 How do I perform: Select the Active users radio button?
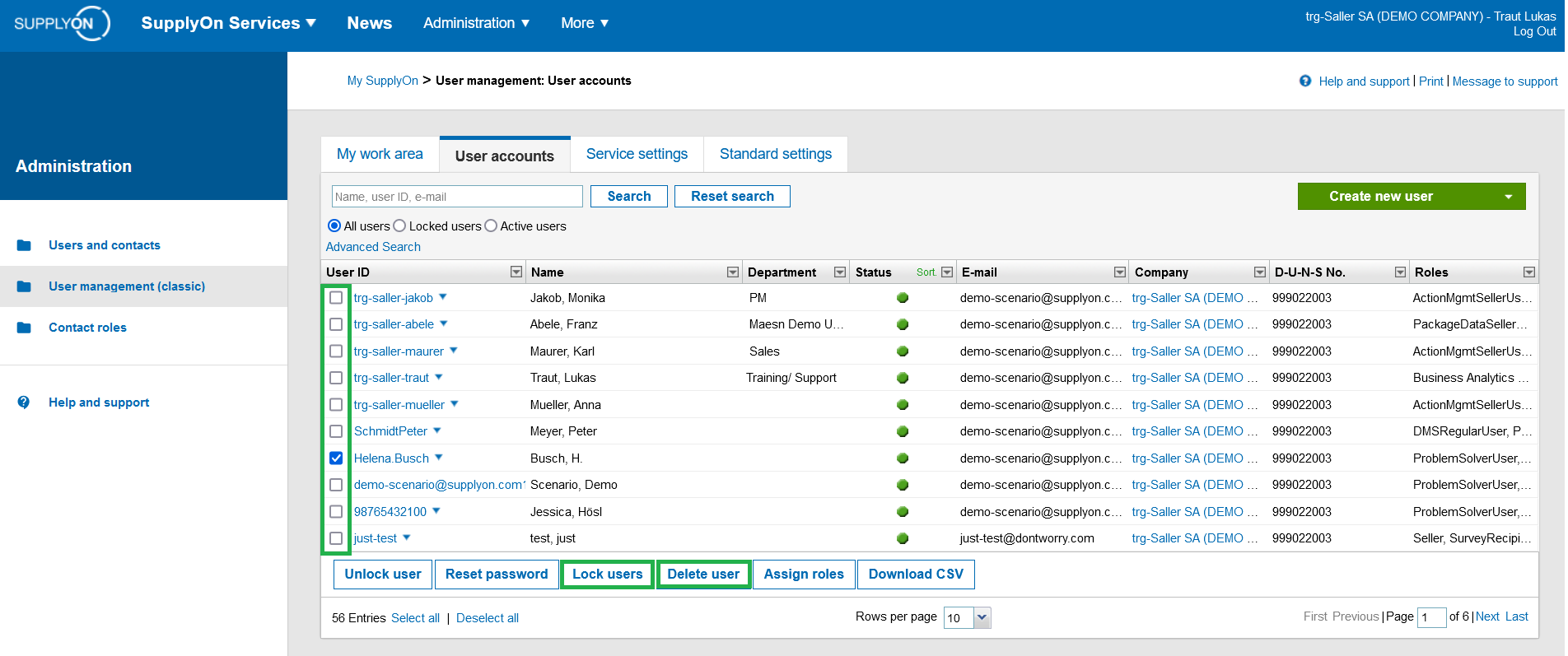tap(491, 226)
